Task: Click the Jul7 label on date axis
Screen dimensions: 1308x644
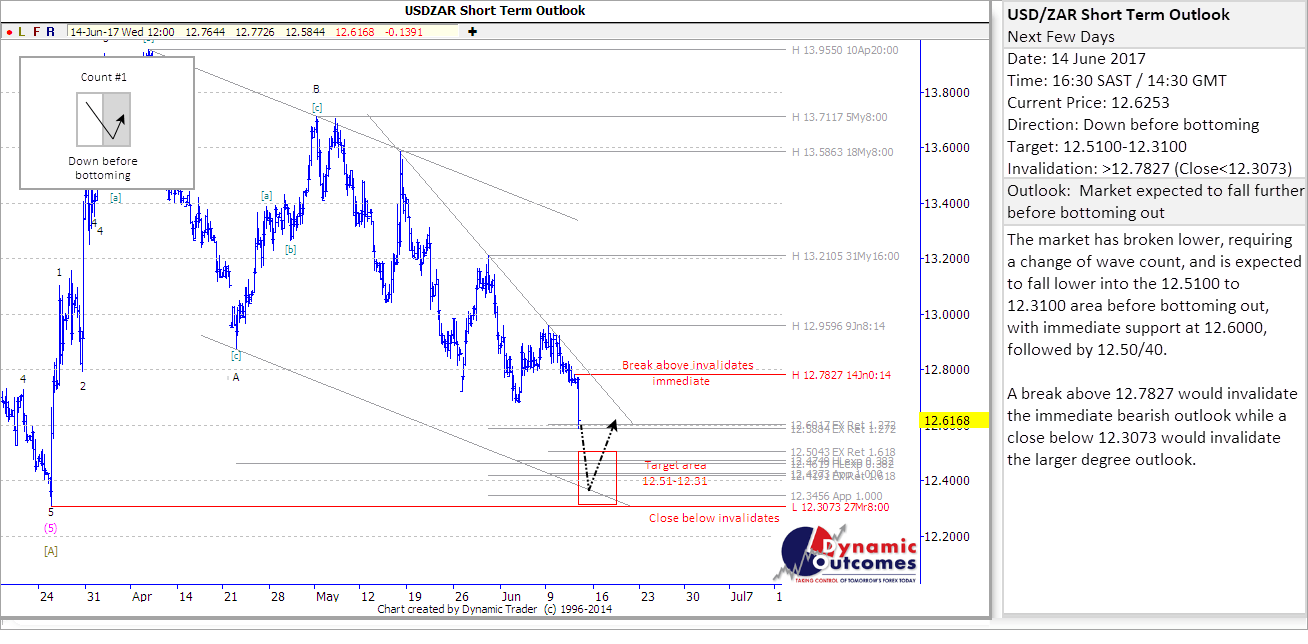Action: [x=742, y=596]
